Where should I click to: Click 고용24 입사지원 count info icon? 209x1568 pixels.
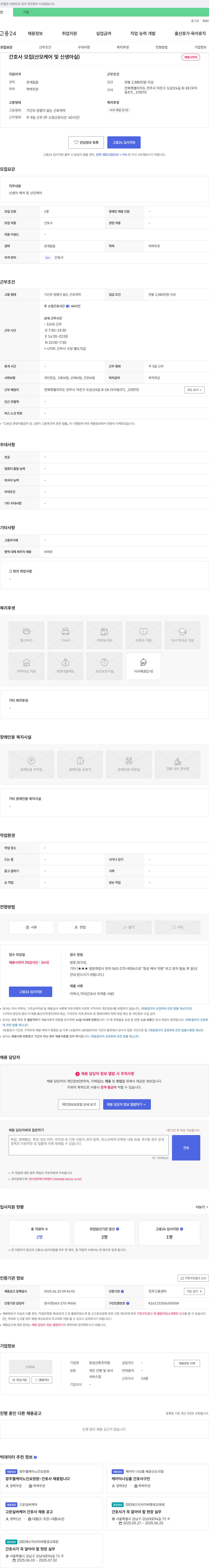[x=182, y=1229]
